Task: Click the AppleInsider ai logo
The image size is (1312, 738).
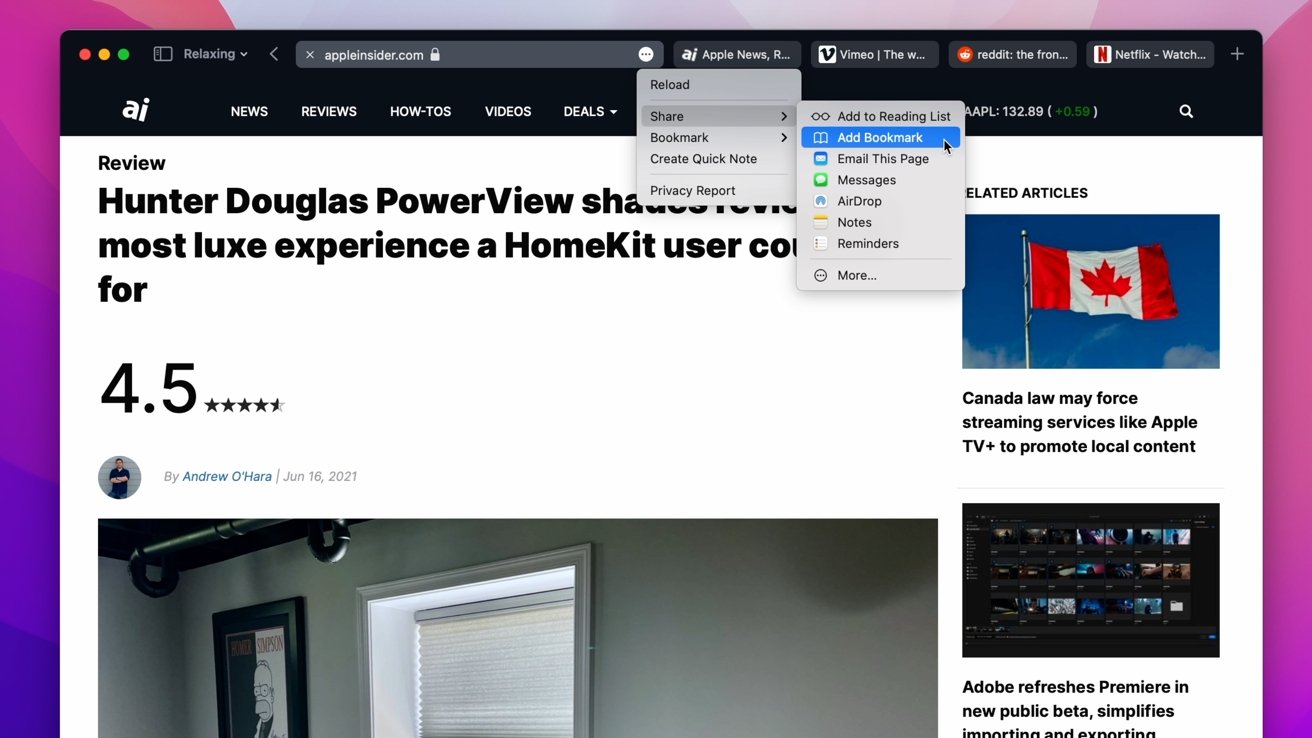Action: click(x=136, y=111)
